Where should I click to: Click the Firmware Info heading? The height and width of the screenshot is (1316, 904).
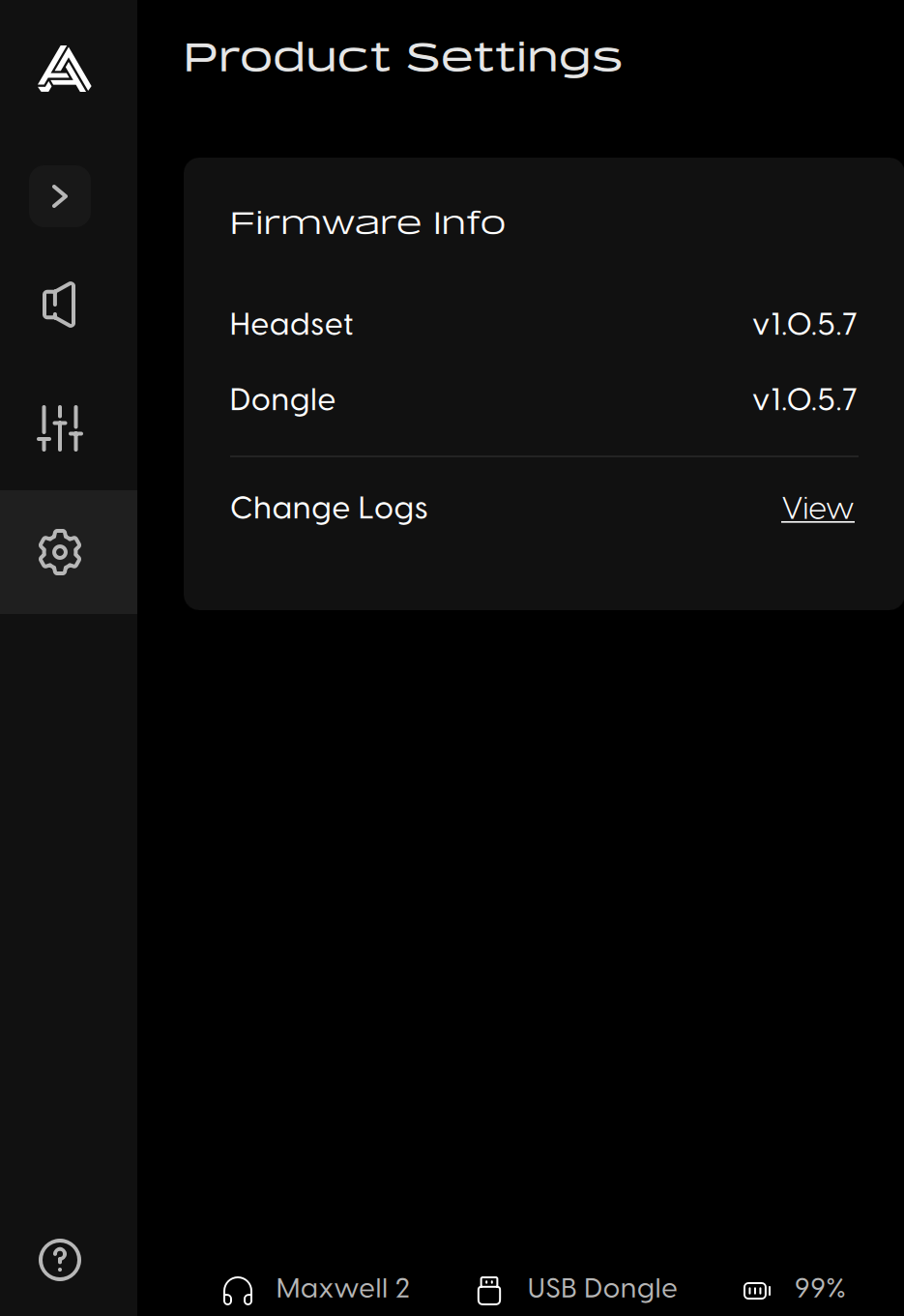[367, 223]
